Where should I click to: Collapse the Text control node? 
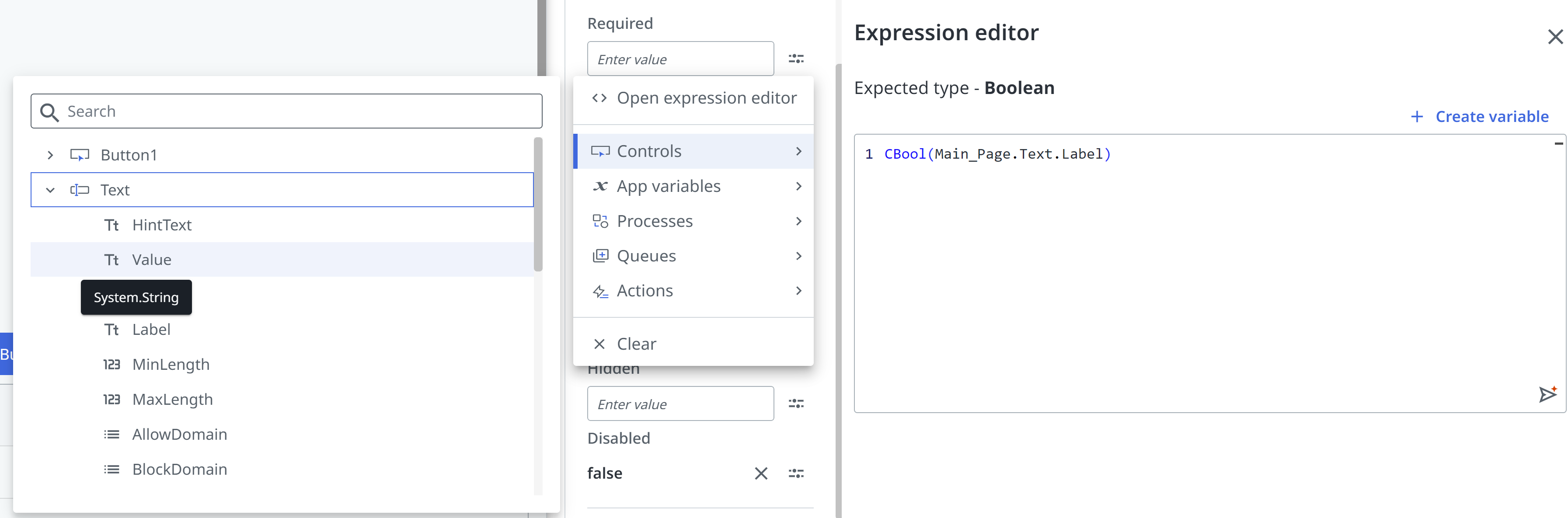[51, 190]
